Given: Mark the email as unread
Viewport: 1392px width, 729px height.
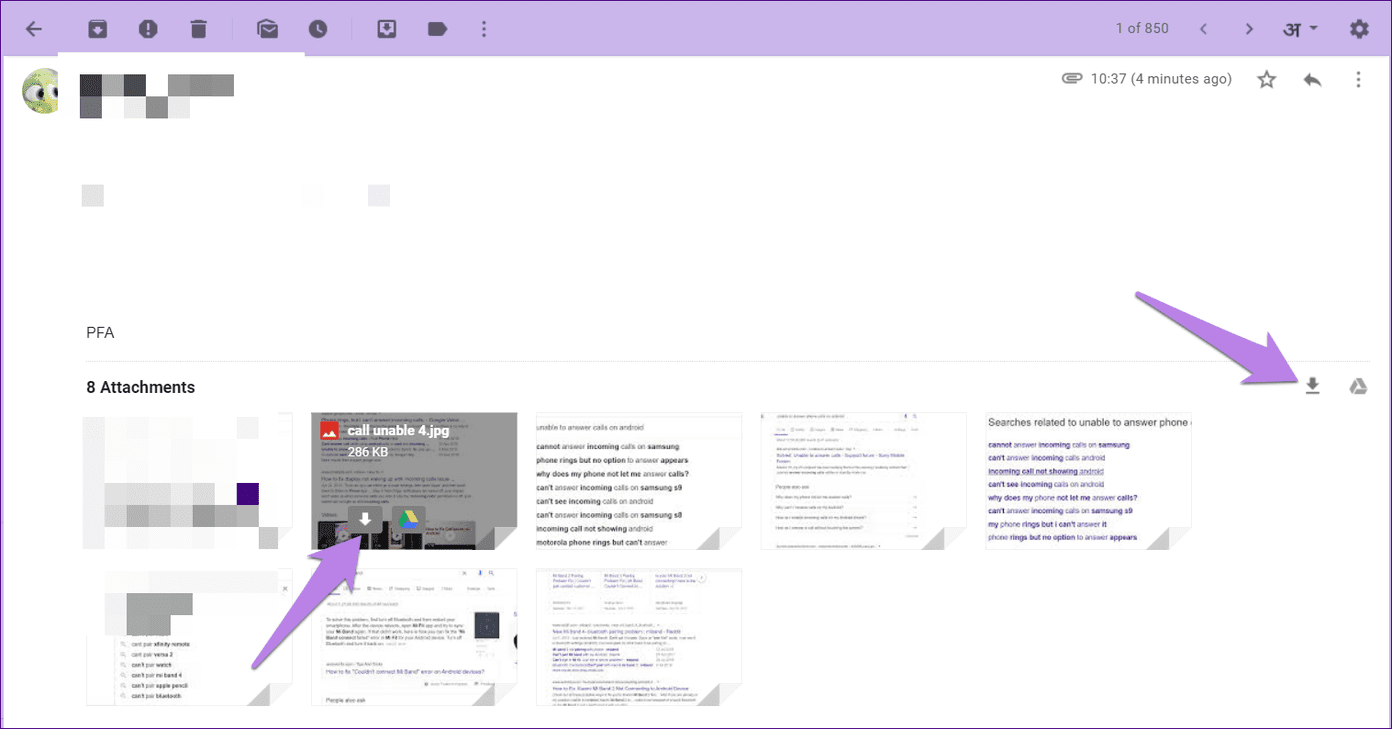Looking at the screenshot, I should coord(267,29).
